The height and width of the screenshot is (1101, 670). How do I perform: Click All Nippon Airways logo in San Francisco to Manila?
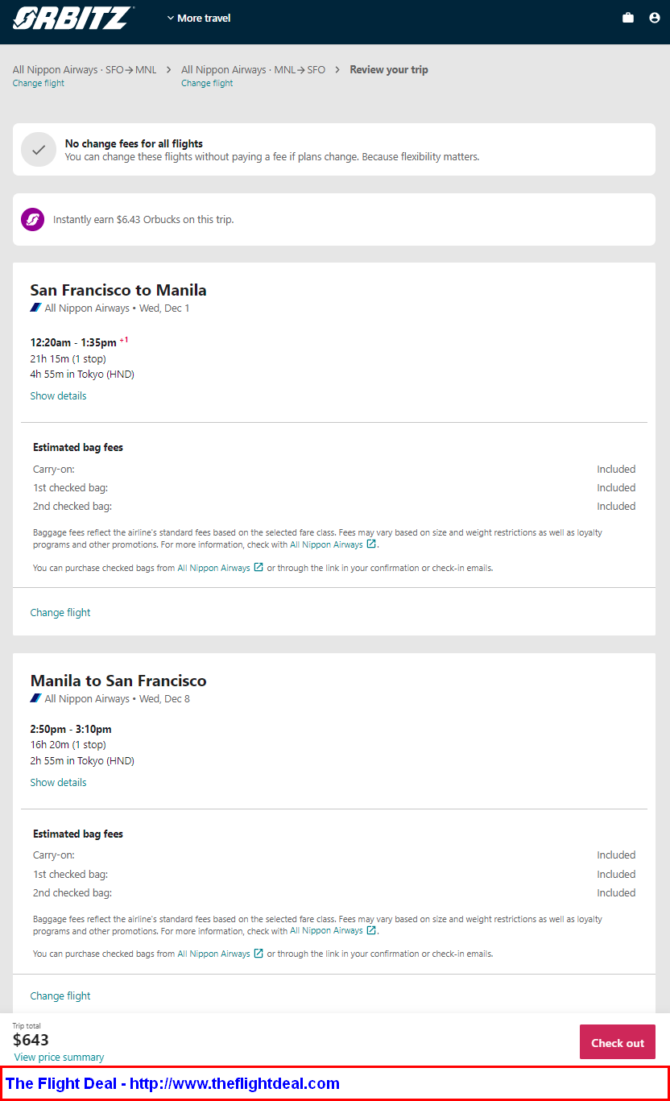pos(36,308)
